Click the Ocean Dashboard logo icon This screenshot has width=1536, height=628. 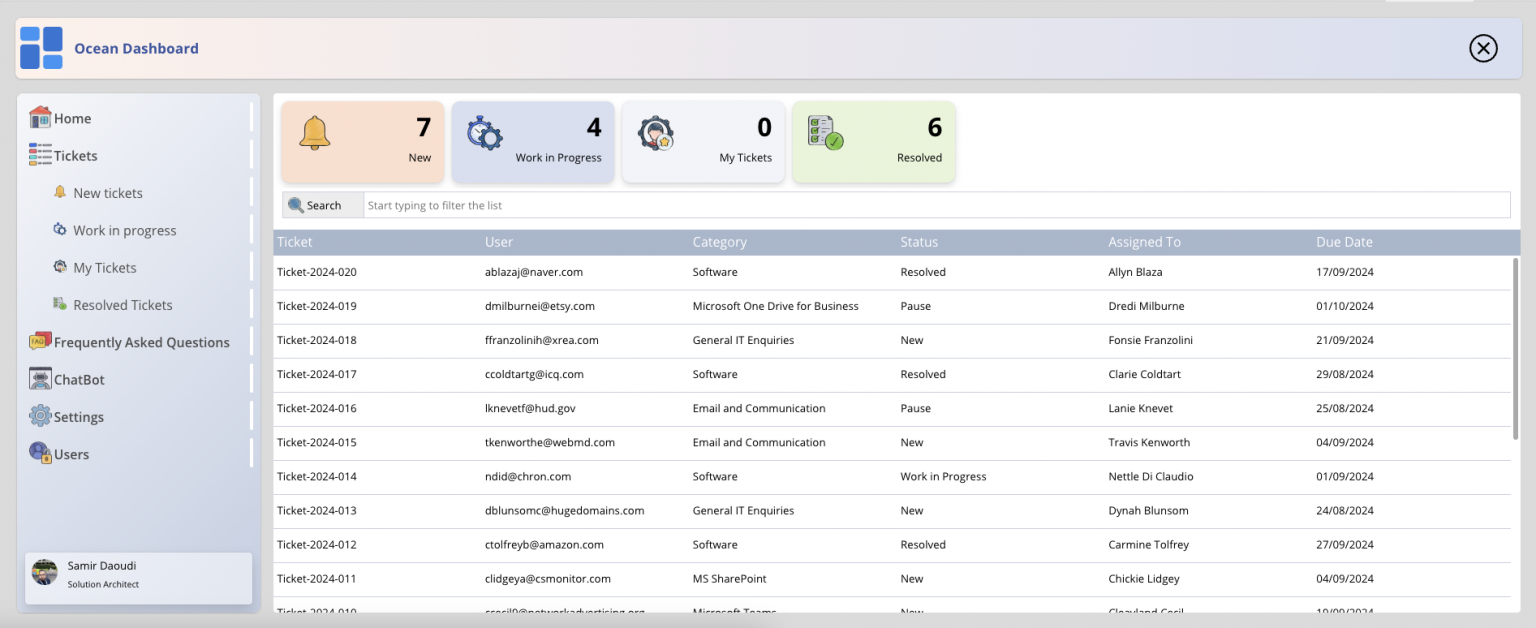click(41, 47)
